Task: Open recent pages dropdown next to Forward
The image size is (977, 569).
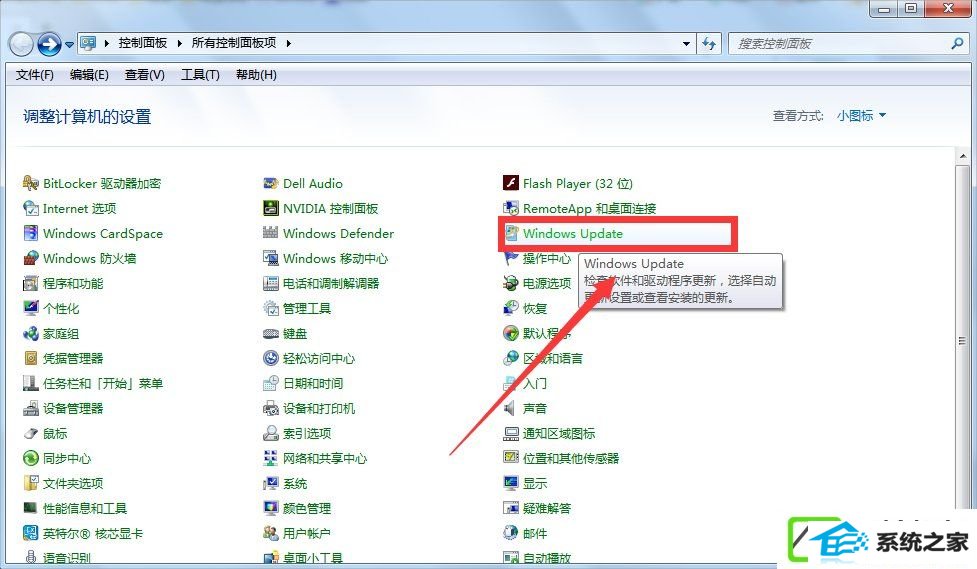Action: (x=69, y=44)
